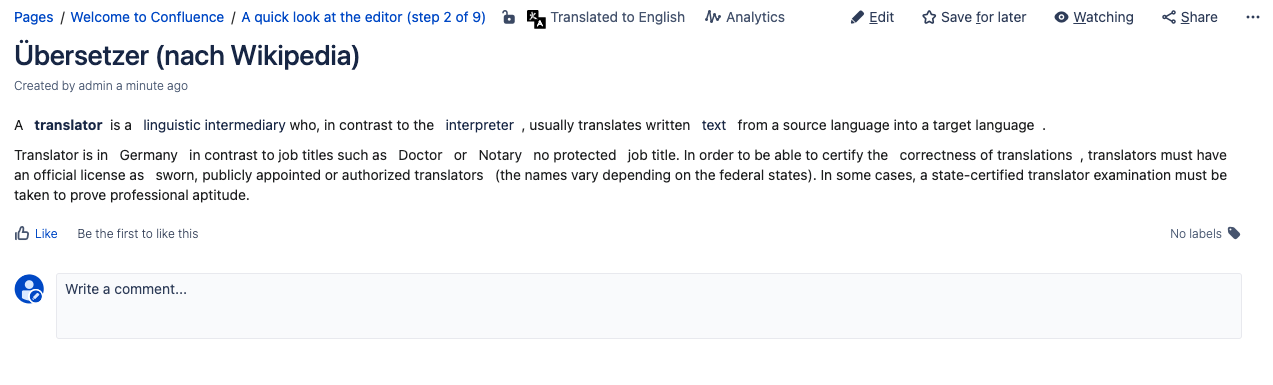Click the page restrictions unlock icon
1273x385 pixels.
click(x=508, y=17)
